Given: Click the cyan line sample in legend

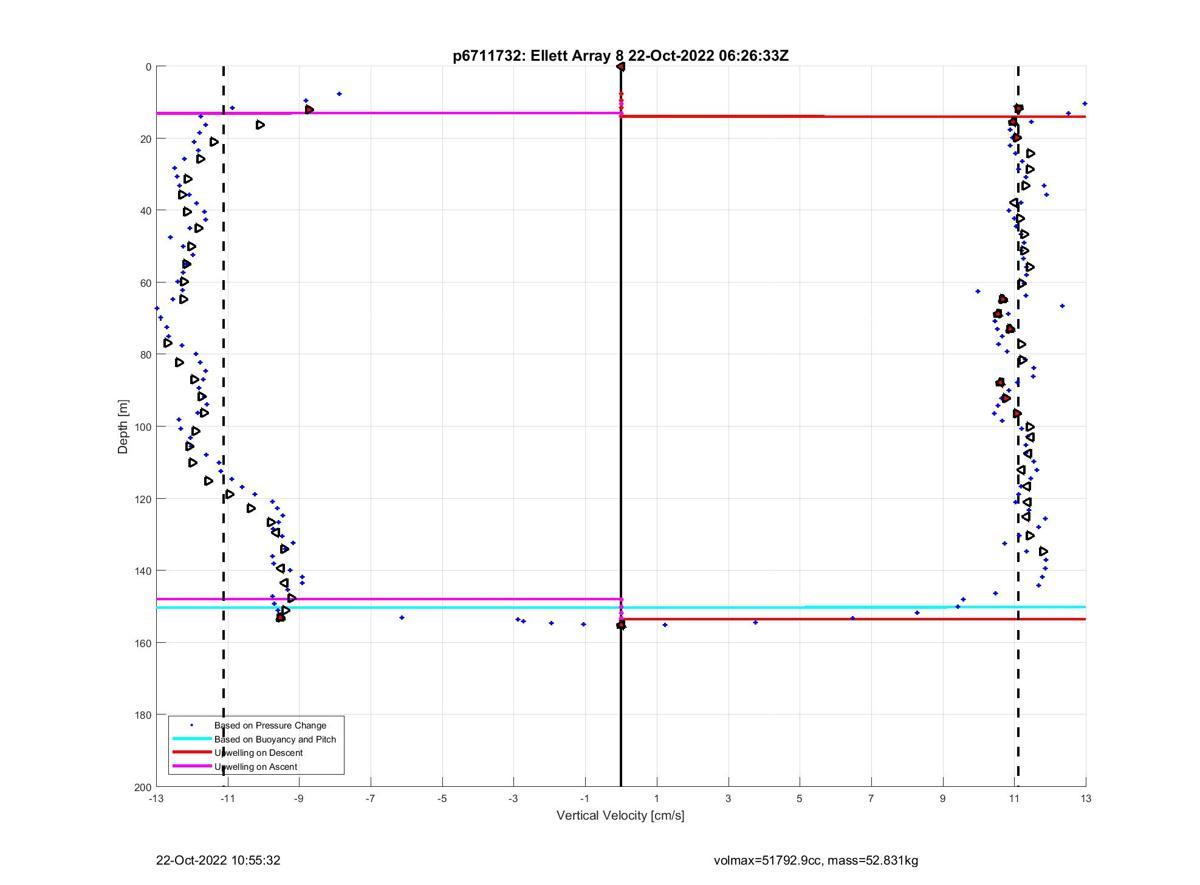Looking at the screenshot, I should pyautogui.click(x=191, y=739).
